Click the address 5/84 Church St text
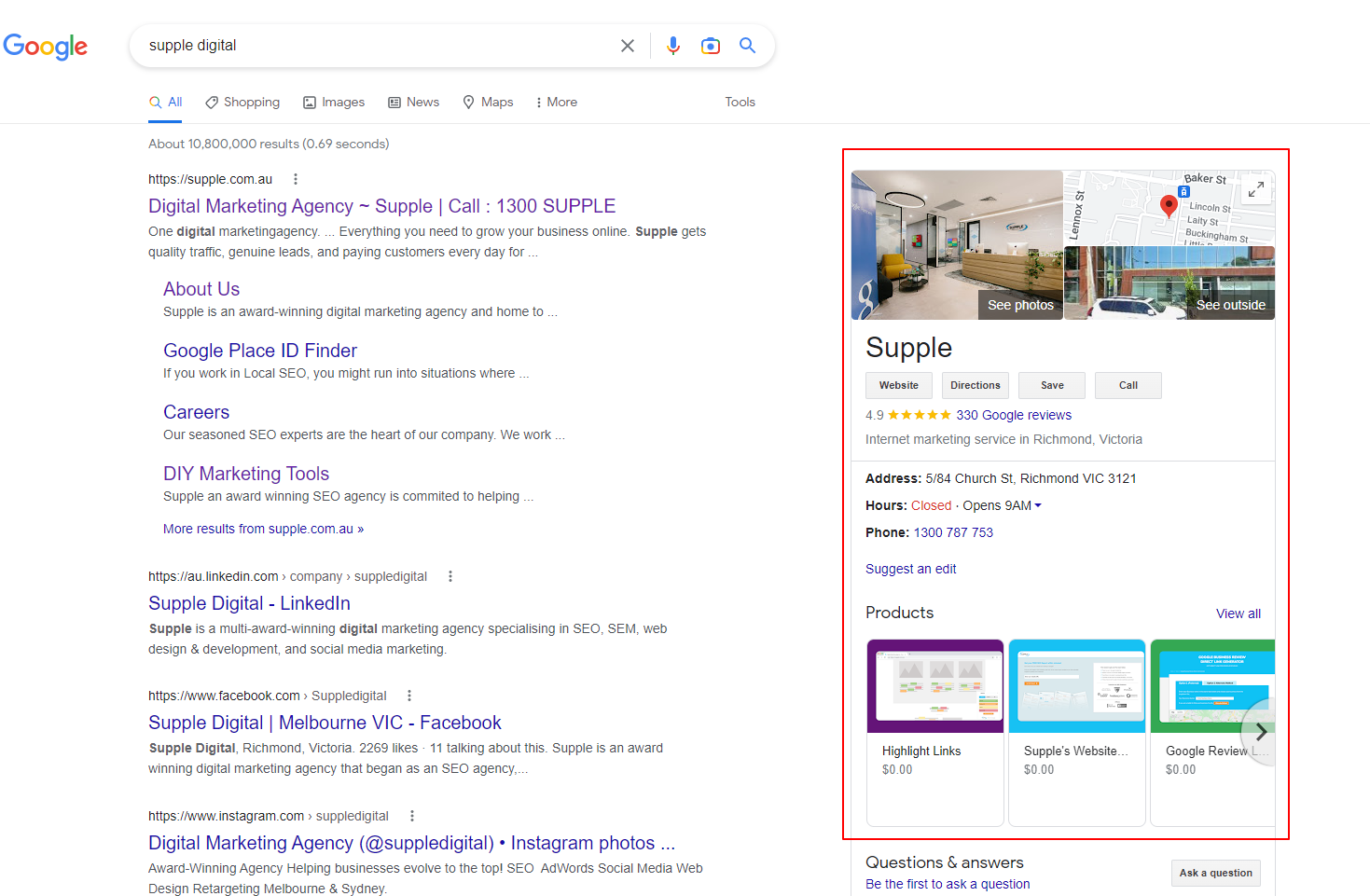Viewport: 1370px width, 896px height. pos(1031,478)
